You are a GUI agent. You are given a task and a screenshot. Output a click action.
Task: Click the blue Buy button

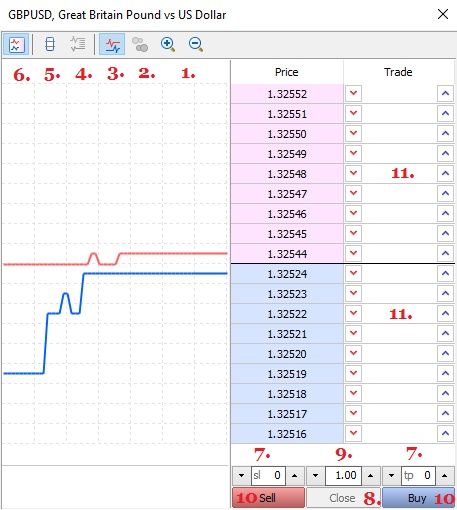point(419,498)
